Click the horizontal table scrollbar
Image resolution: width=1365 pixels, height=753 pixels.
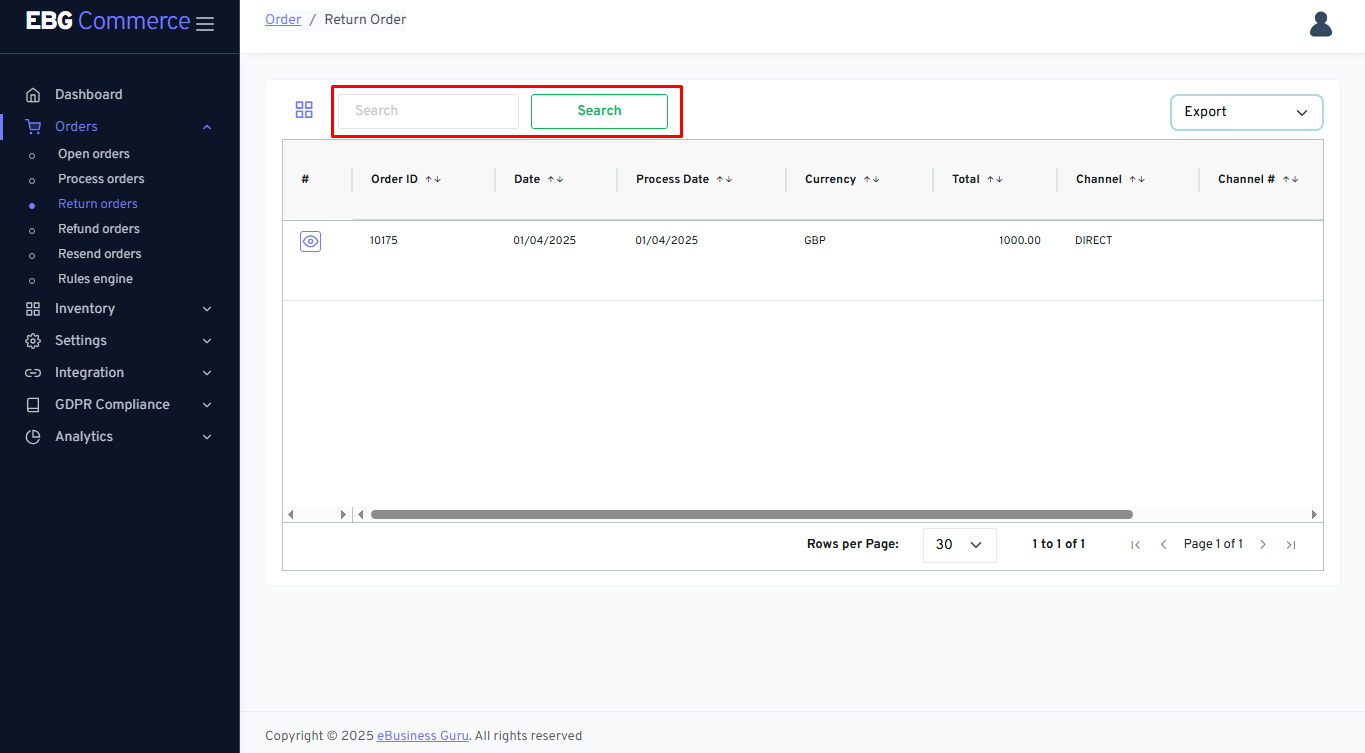pos(751,515)
